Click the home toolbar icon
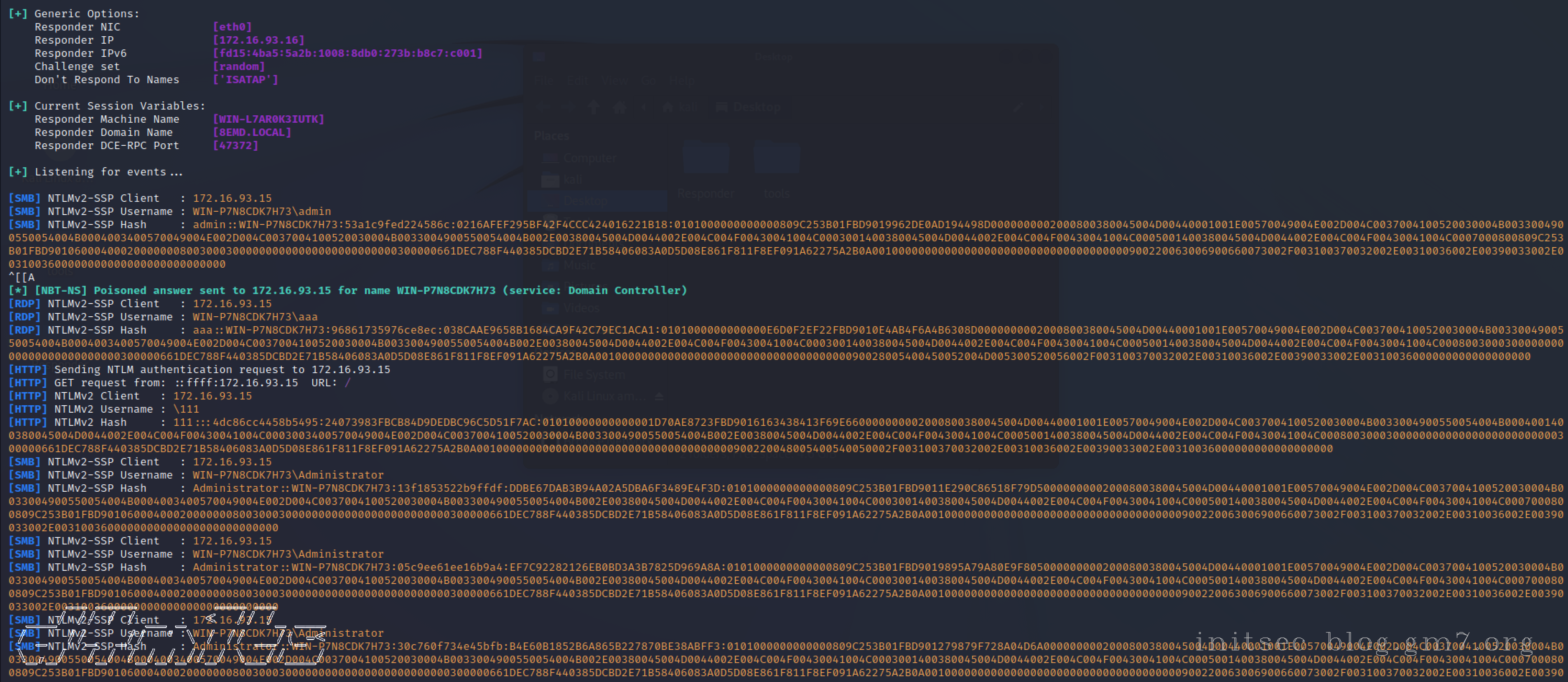 click(x=619, y=107)
